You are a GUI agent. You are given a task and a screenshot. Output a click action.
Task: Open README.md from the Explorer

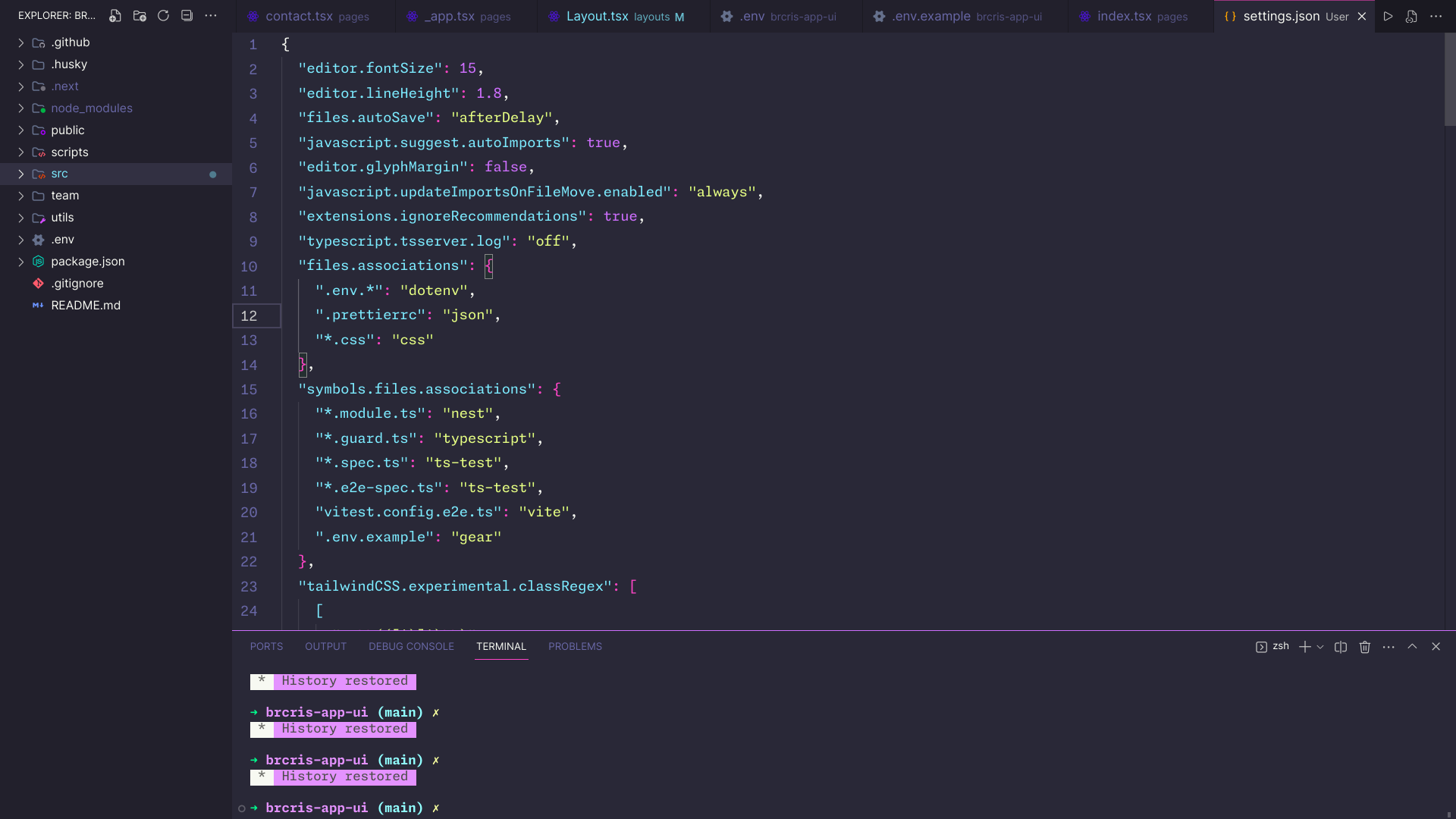point(86,306)
